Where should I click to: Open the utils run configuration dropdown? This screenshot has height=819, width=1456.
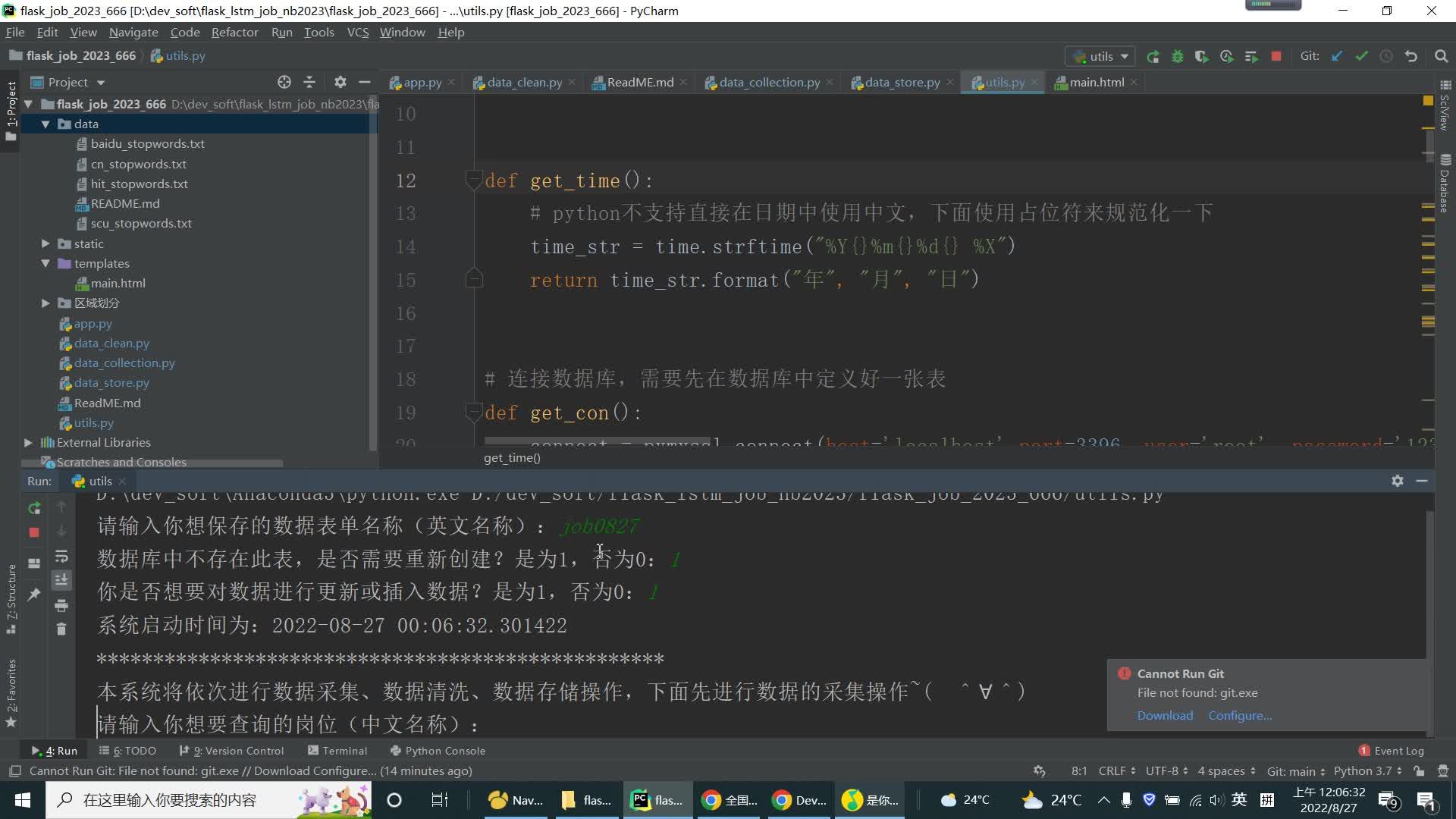tap(1101, 56)
